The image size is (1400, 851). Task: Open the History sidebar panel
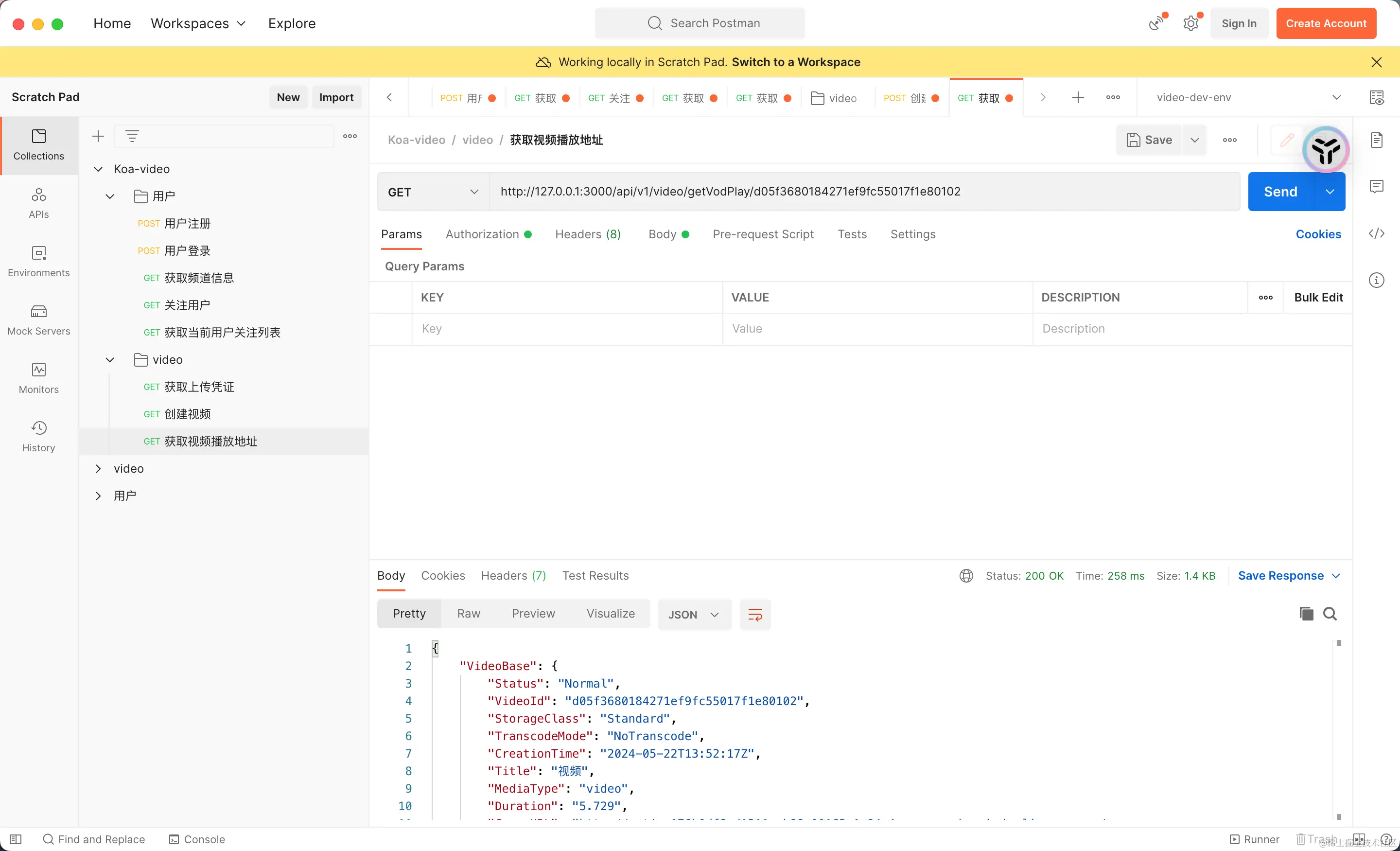(38, 436)
